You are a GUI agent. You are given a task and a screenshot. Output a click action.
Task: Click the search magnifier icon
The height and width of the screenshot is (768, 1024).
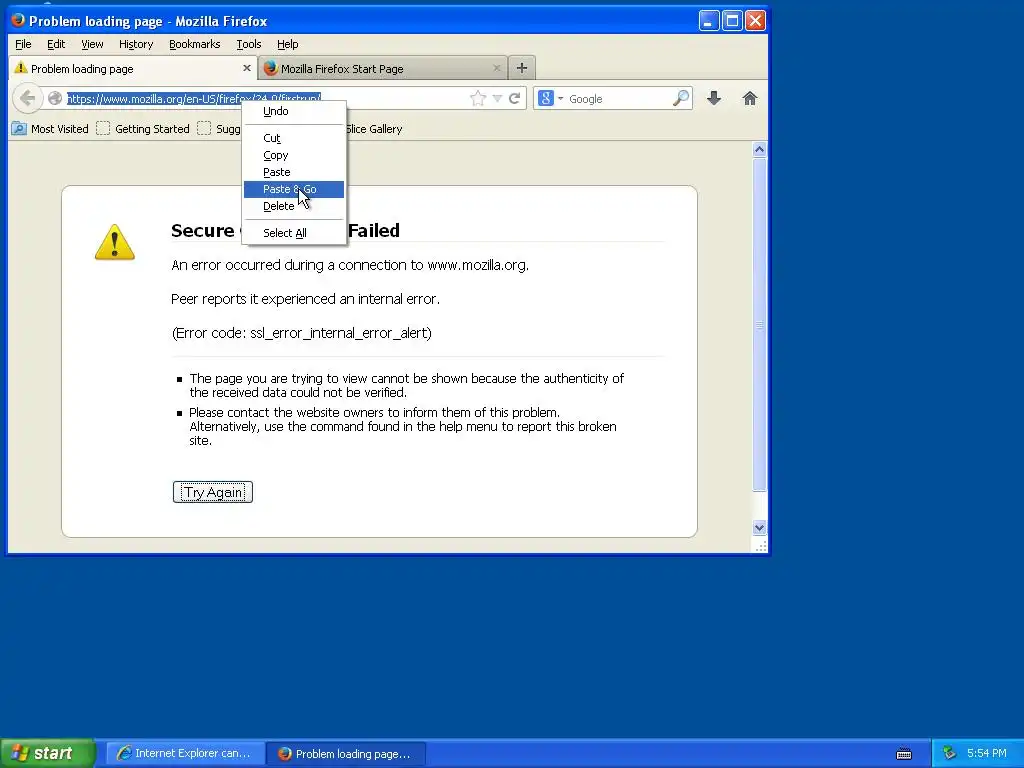(680, 99)
